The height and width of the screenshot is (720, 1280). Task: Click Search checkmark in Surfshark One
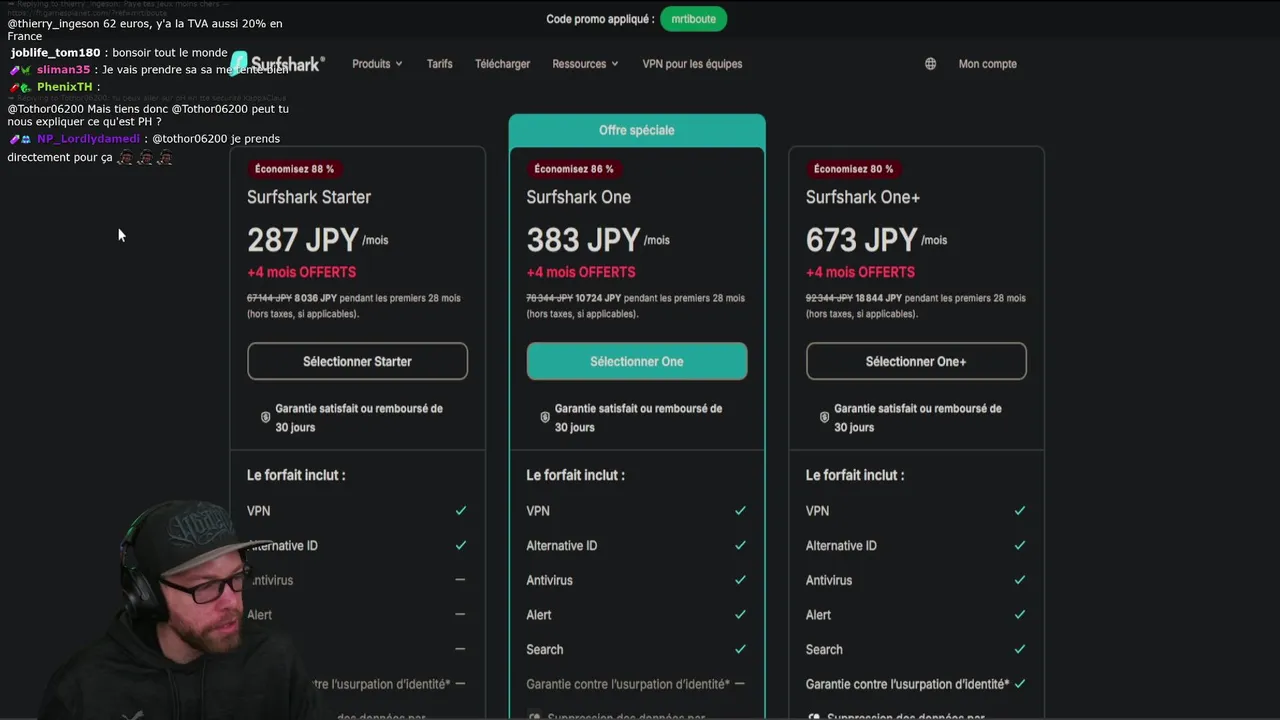coord(740,649)
